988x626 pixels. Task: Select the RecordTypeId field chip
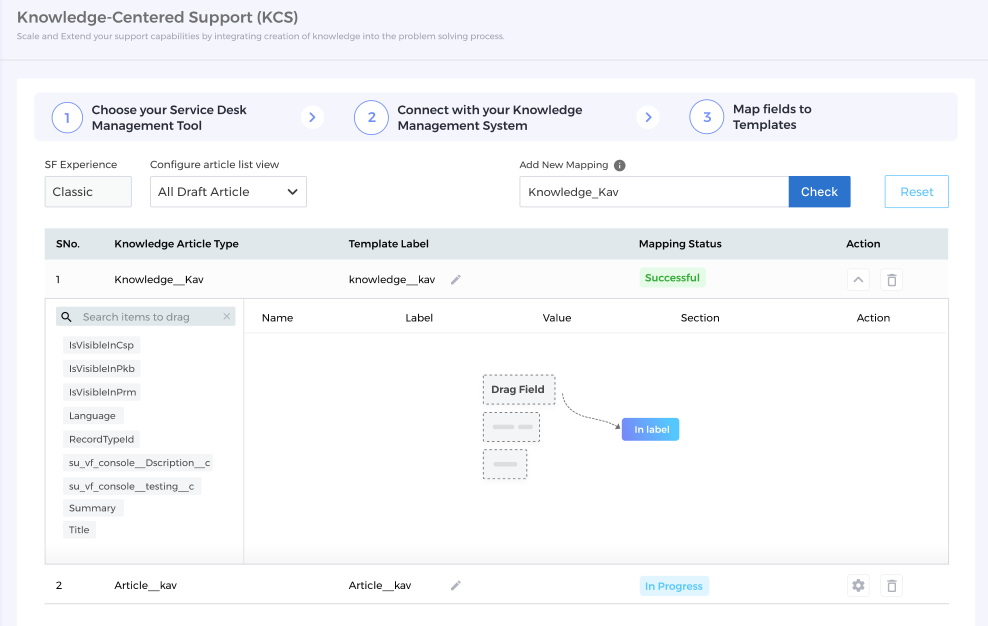tap(101, 439)
